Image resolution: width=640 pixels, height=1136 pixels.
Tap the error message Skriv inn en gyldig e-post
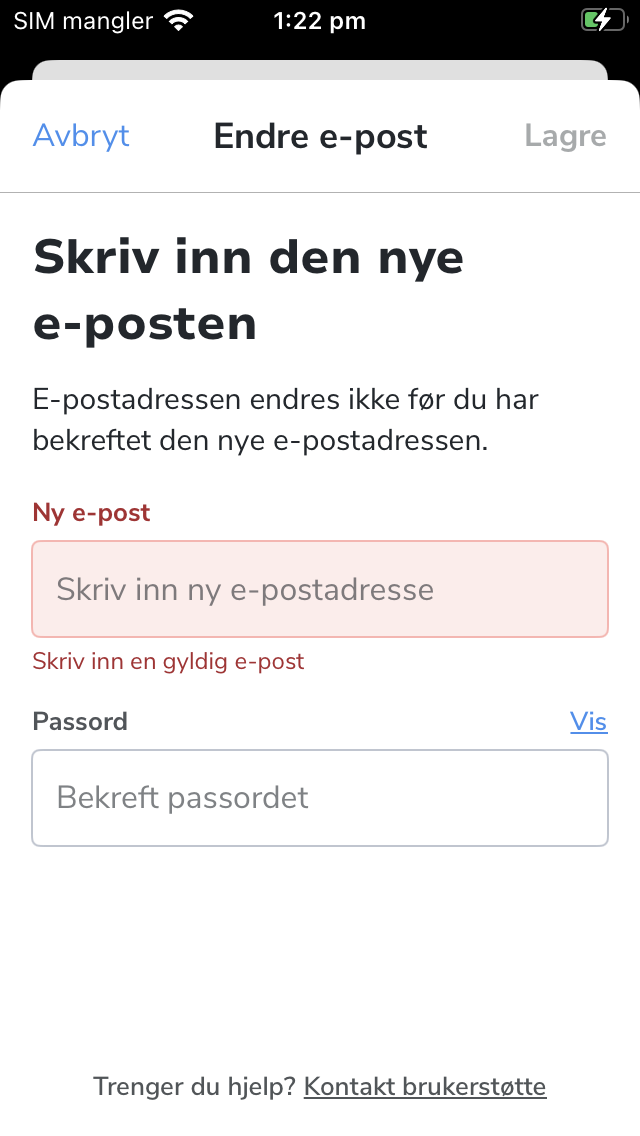pos(168,661)
